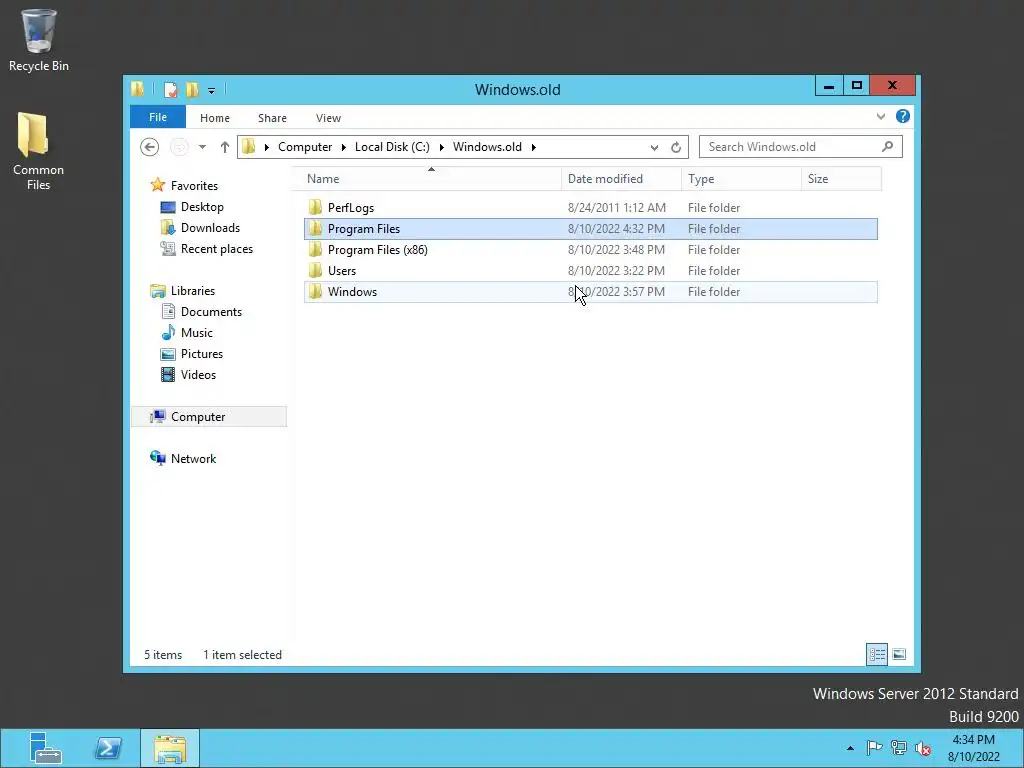Open address bar previous locations dropdown
The height and width of the screenshot is (768, 1024).
pos(654,148)
